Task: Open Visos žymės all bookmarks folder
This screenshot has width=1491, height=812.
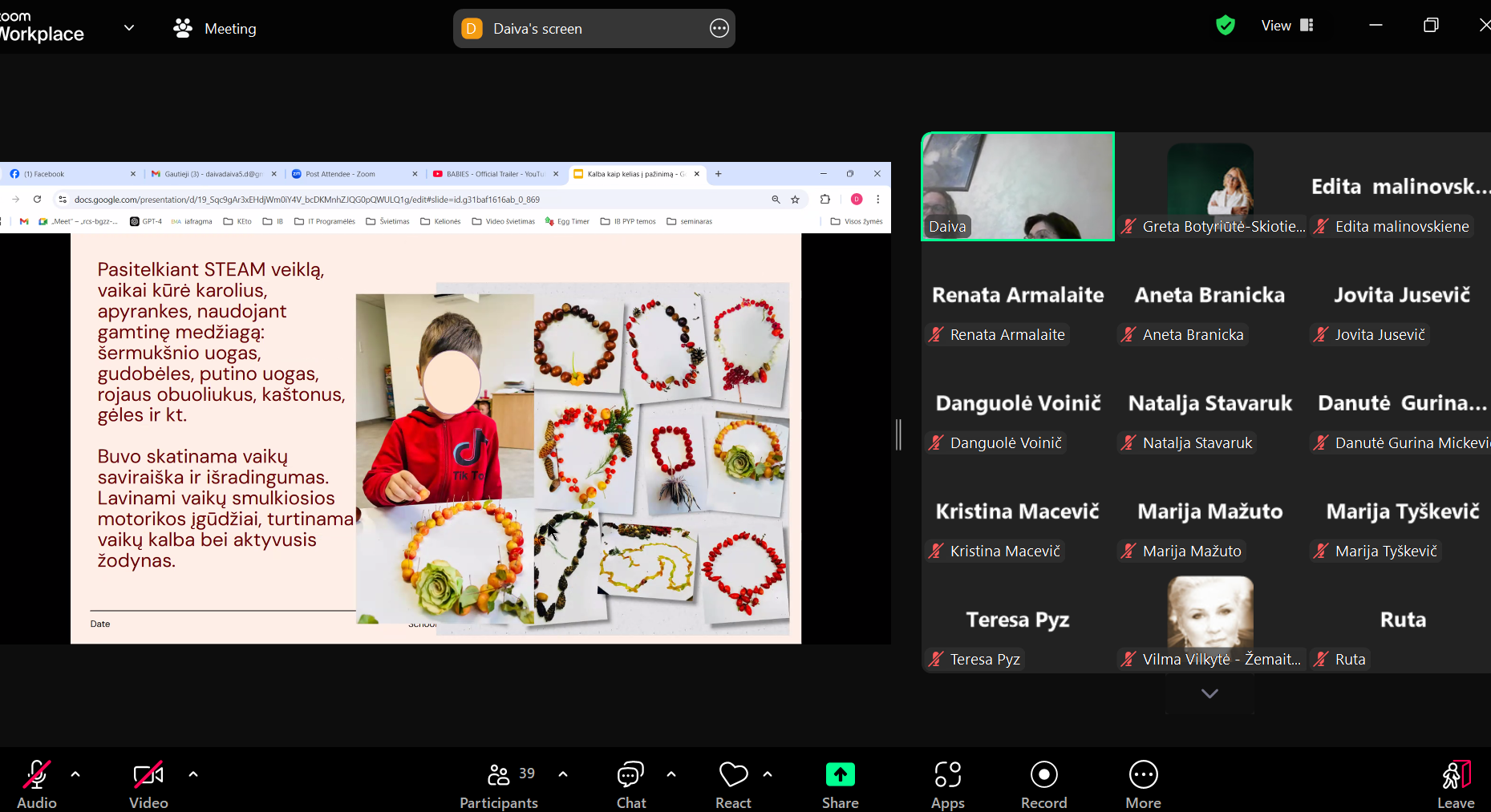Action: click(857, 221)
